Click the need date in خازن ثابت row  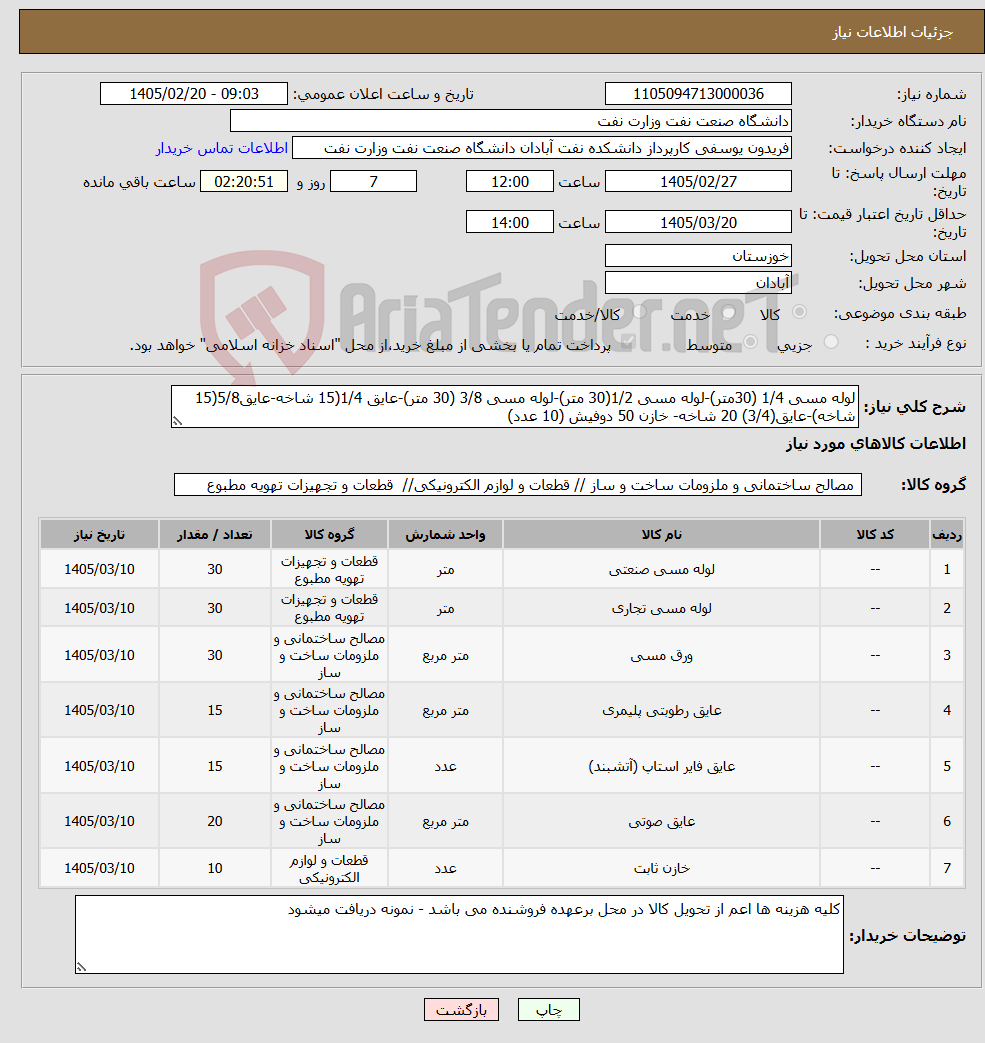click(x=99, y=868)
